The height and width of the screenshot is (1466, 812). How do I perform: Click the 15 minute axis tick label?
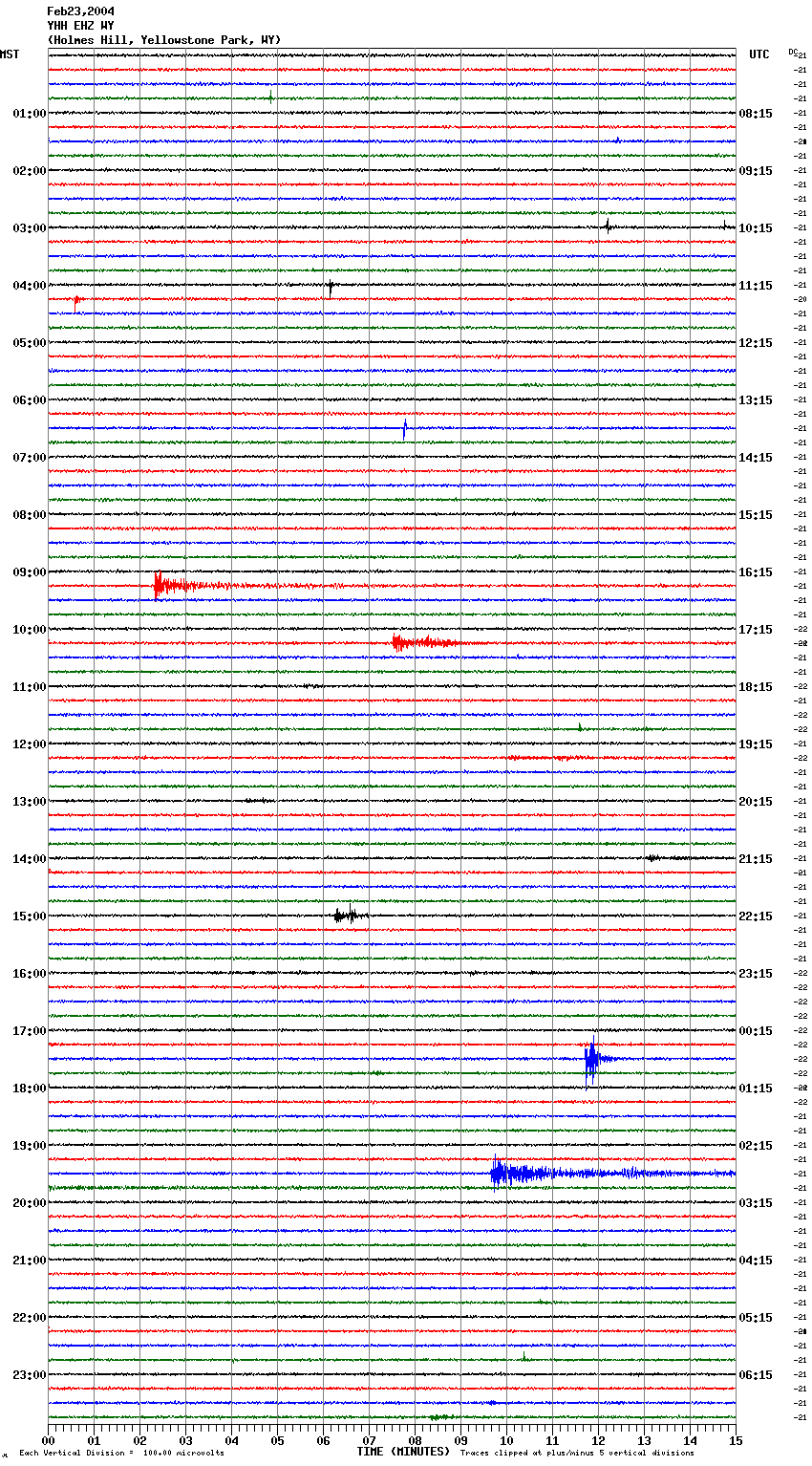[736, 1440]
